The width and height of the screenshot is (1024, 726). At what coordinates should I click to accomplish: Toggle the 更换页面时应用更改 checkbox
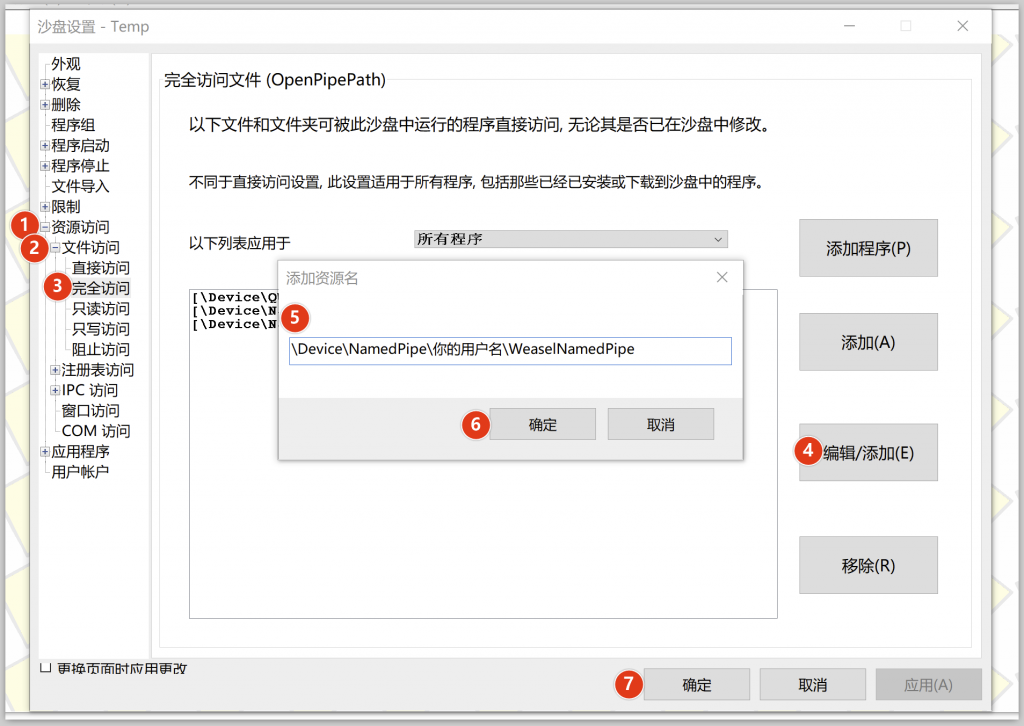(x=45, y=667)
